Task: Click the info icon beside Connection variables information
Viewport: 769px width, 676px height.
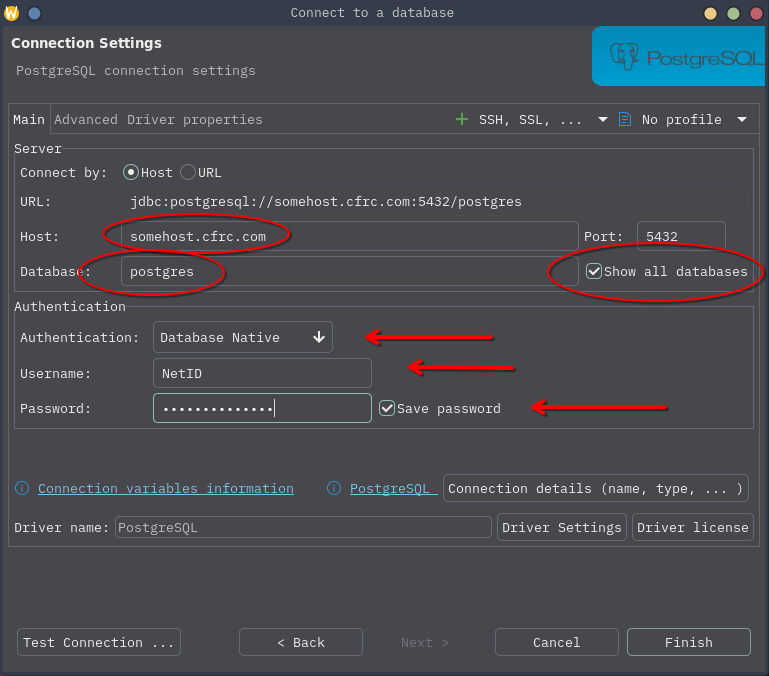Action: click(22, 488)
